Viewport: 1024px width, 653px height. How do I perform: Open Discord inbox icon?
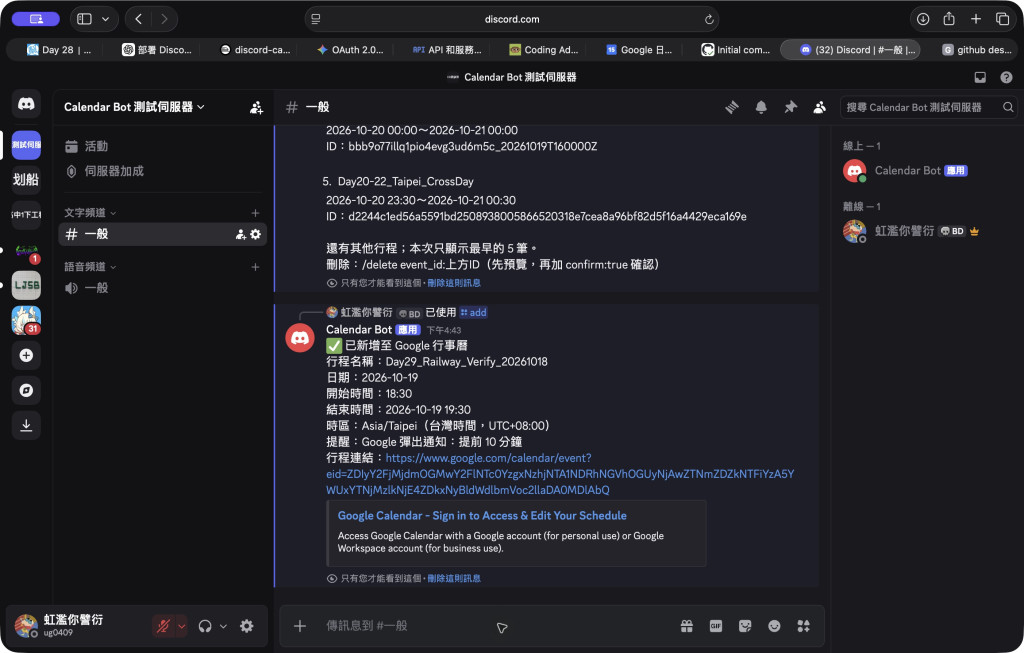(980, 77)
